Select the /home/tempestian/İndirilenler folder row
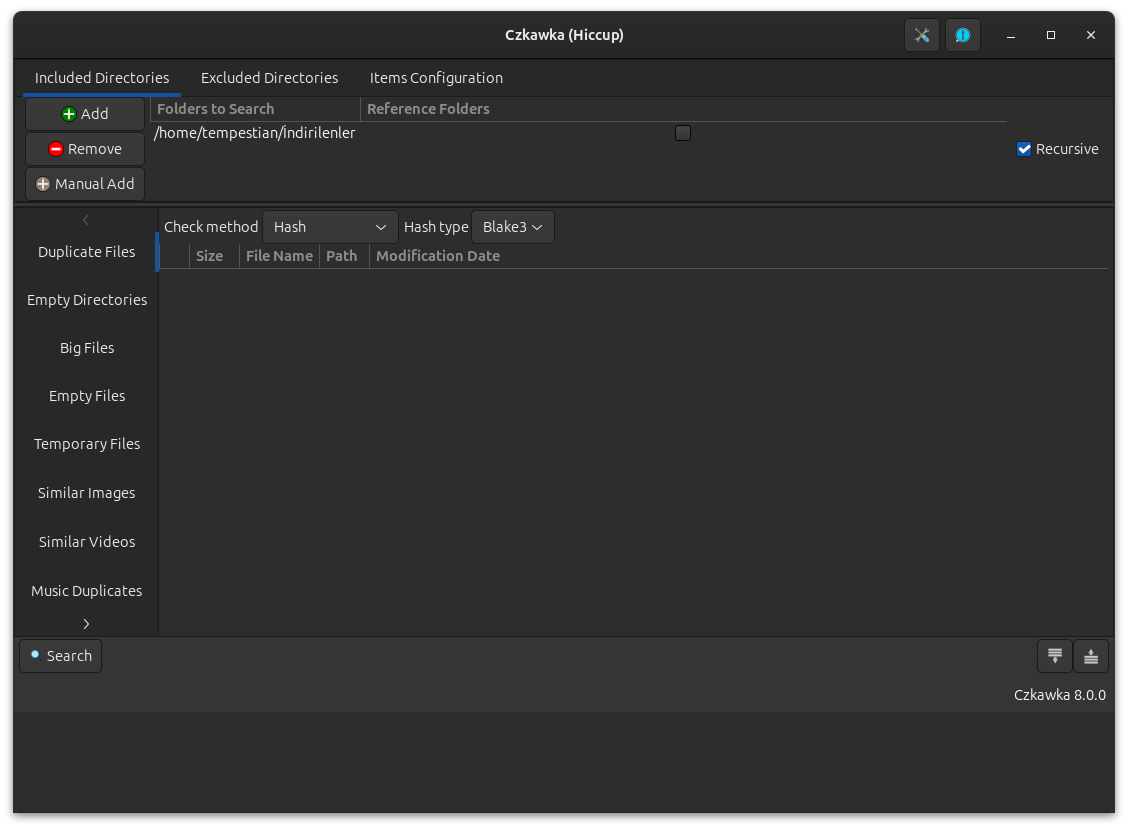 [255, 133]
